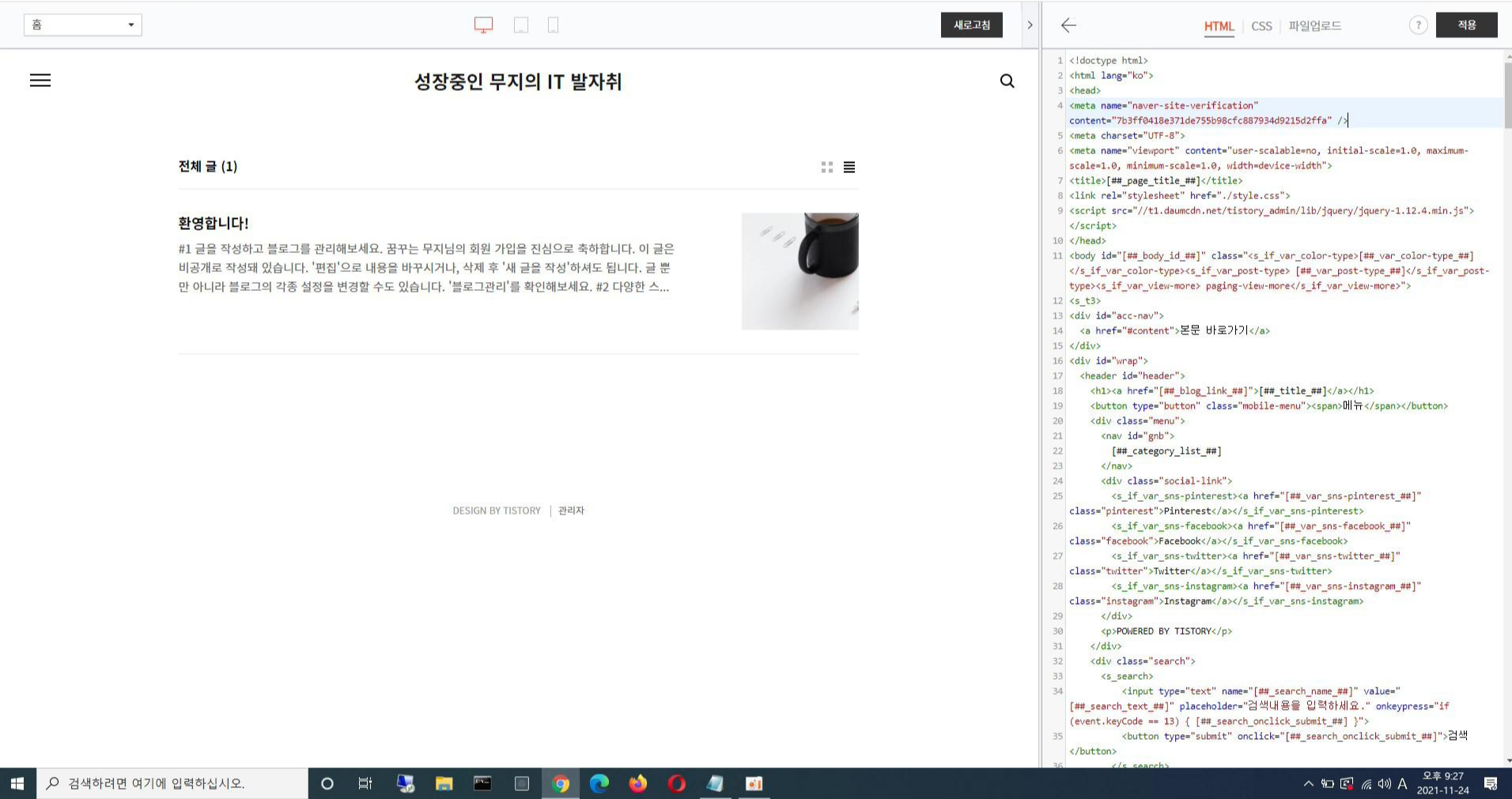This screenshot has height=799, width=1512.
Task: Switch to tablet preview mode
Action: (521, 25)
